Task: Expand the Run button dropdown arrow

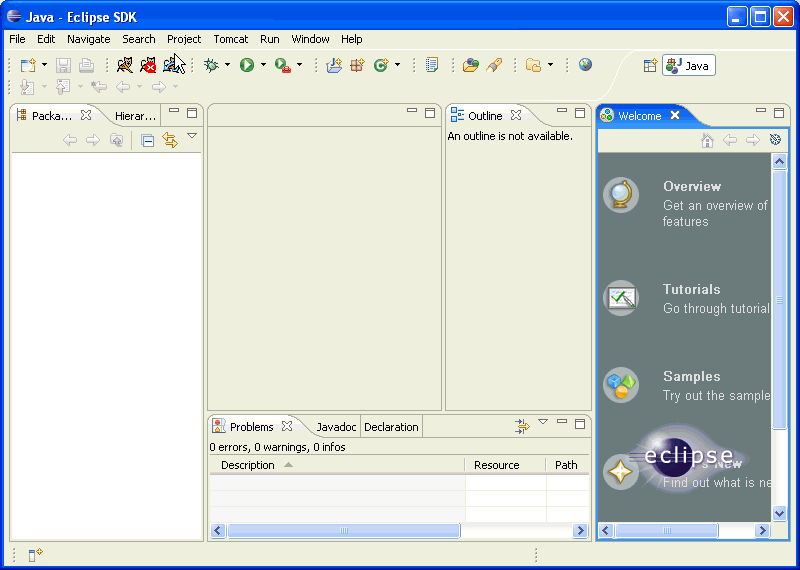Action: [x=263, y=65]
